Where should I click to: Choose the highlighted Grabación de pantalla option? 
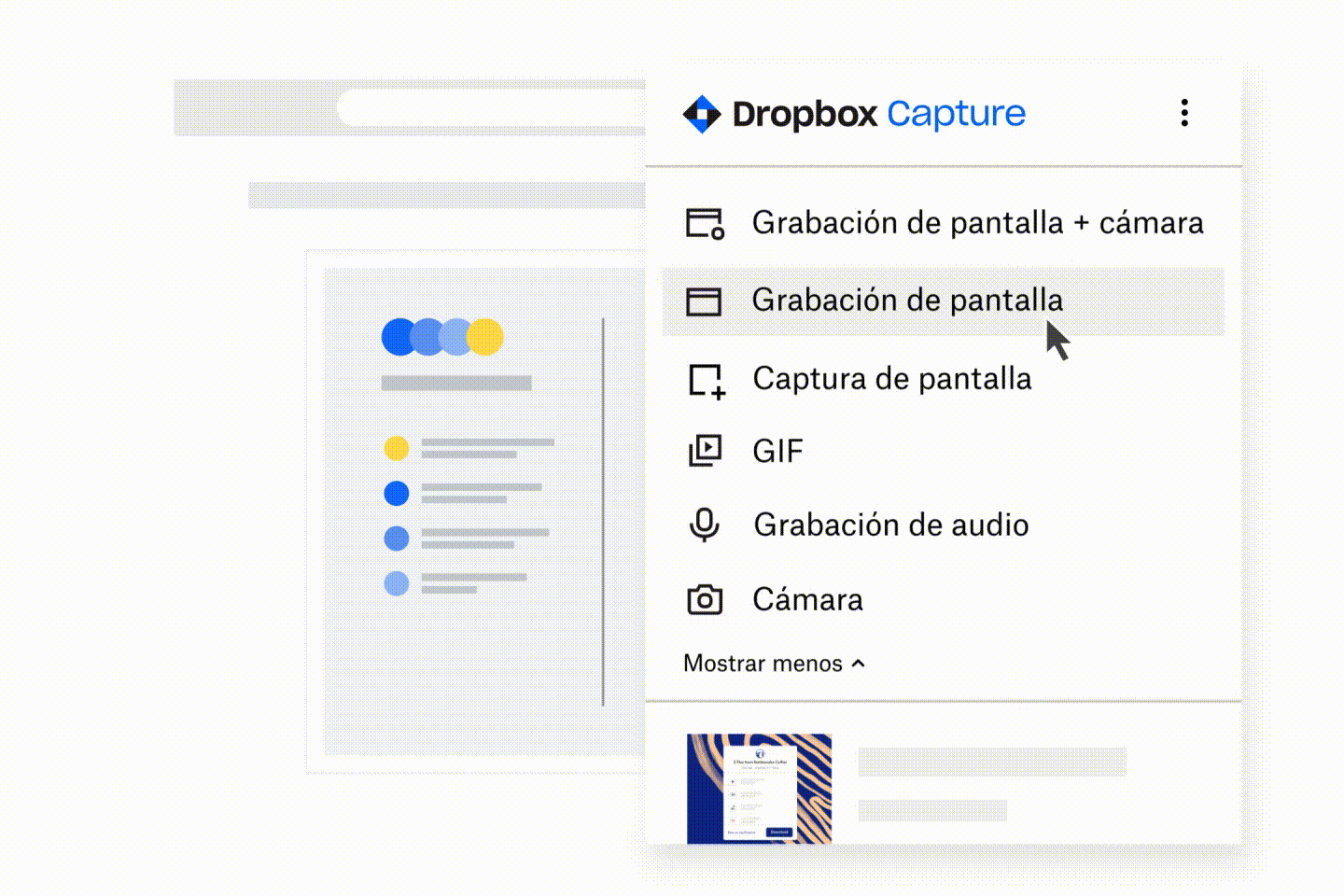943,301
